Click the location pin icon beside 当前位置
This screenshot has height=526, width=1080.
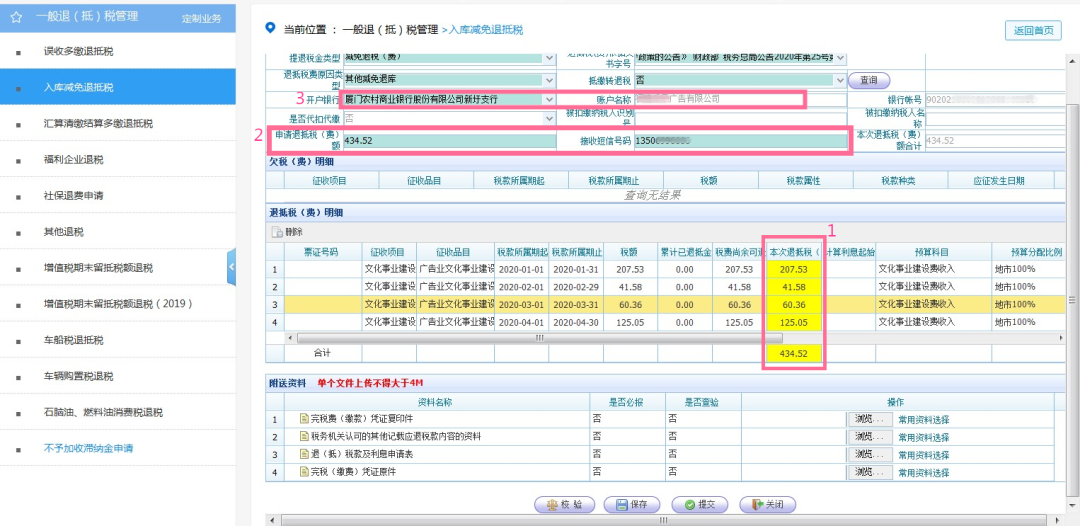pos(270,28)
